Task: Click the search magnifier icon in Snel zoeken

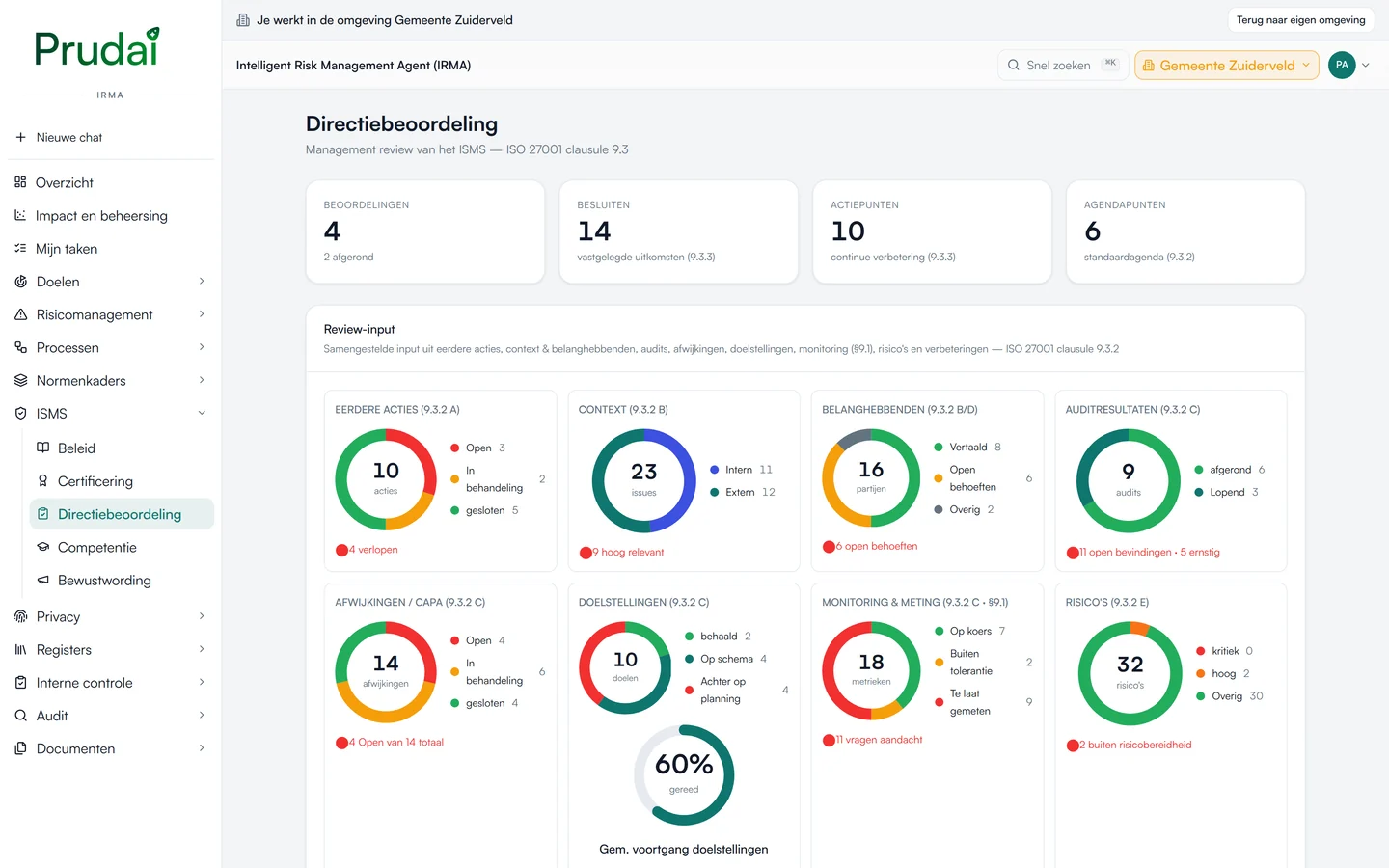Action: pyautogui.click(x=1013, y=65)
